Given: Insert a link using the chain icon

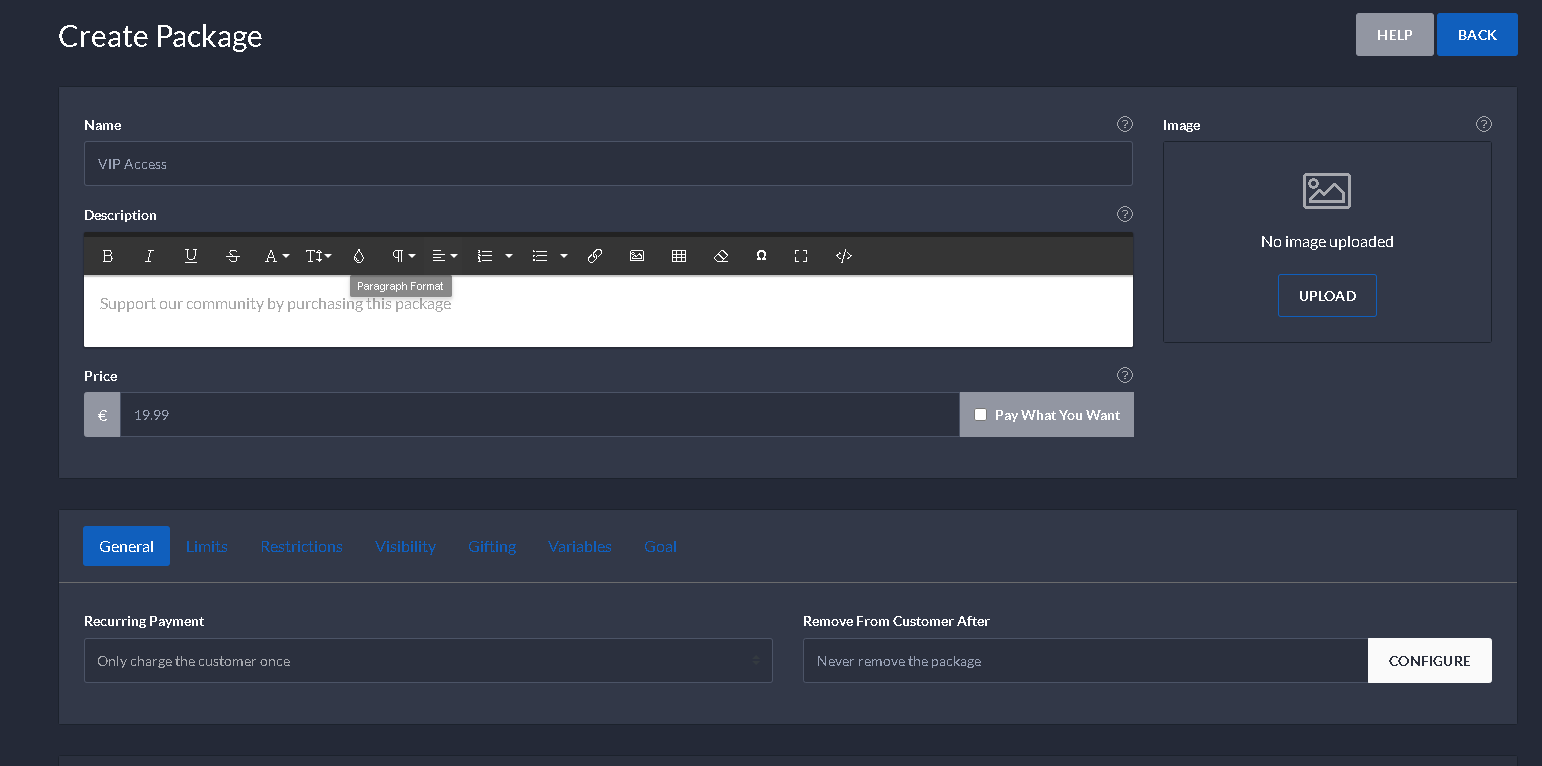Looking at the screenshot, I should 595,256.
